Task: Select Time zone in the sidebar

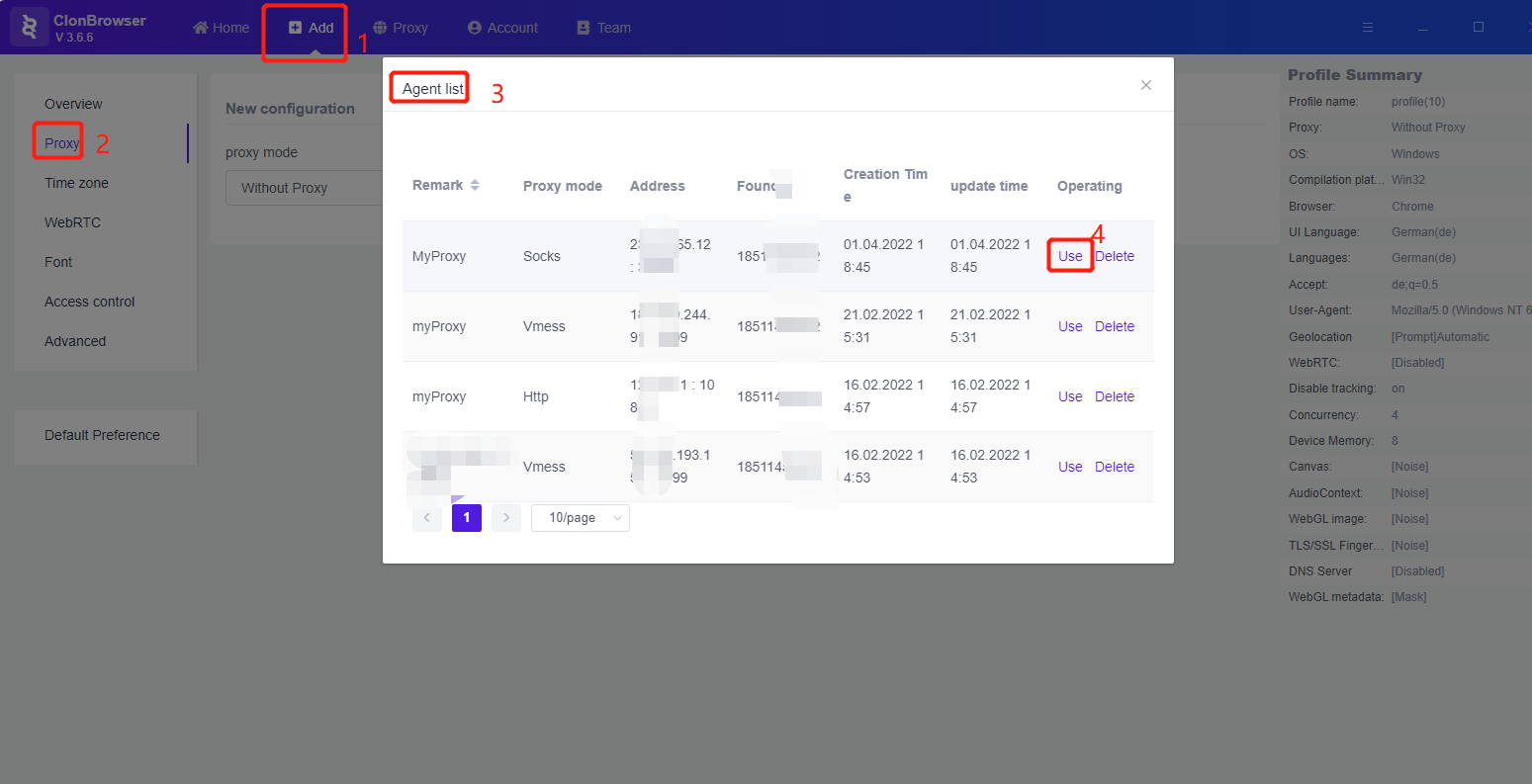Action: tap(76, 183)
